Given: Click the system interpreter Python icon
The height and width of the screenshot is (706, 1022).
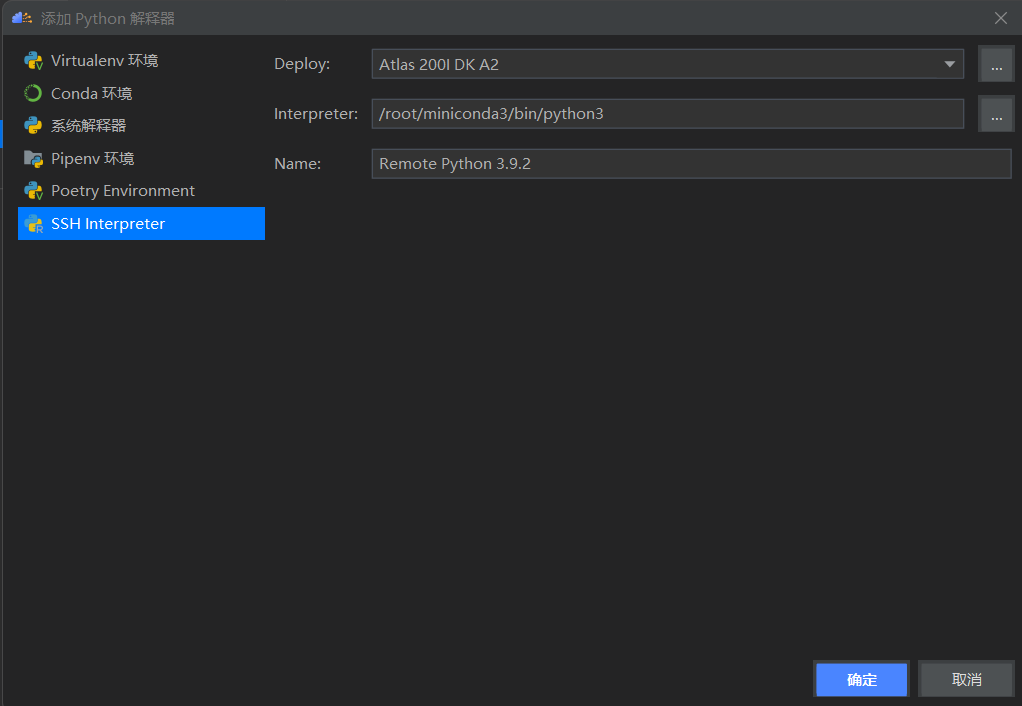Looking at the screenshot, I should tap(33, 126).
